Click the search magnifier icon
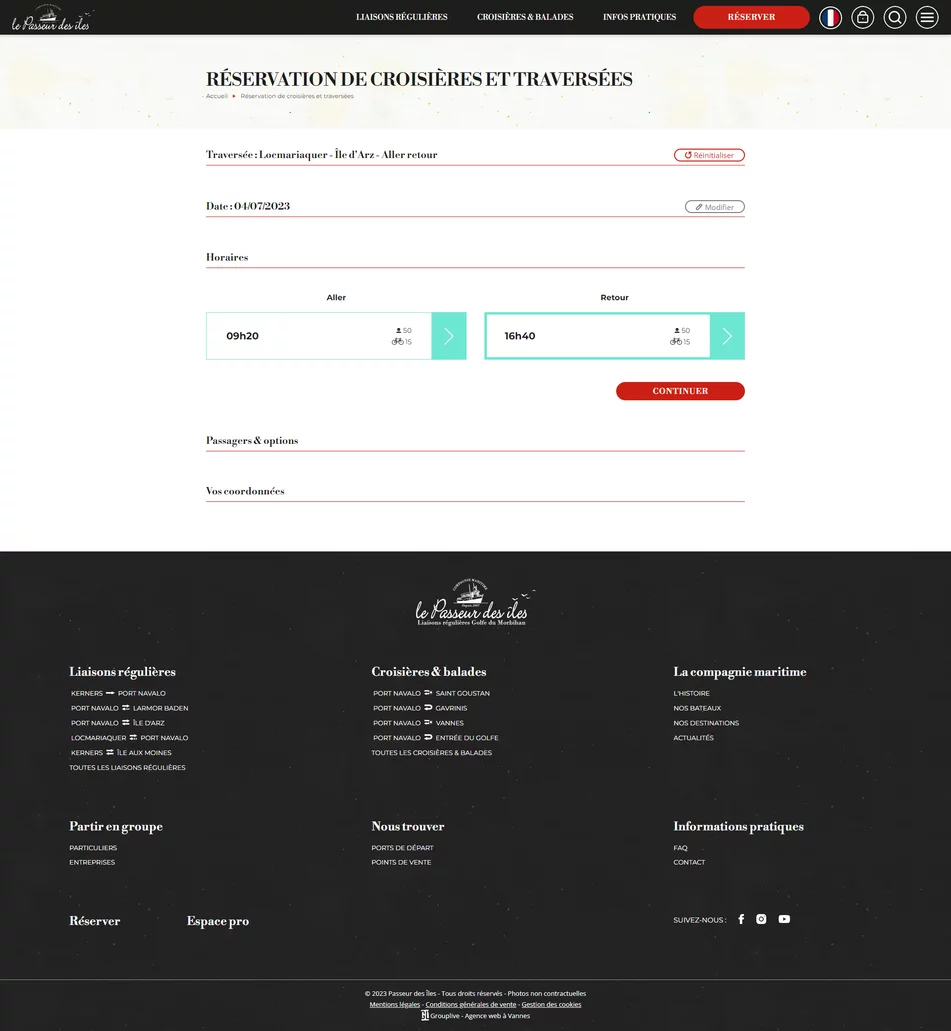The width and height of the screenshot is (951, 1031). [895, 17]
